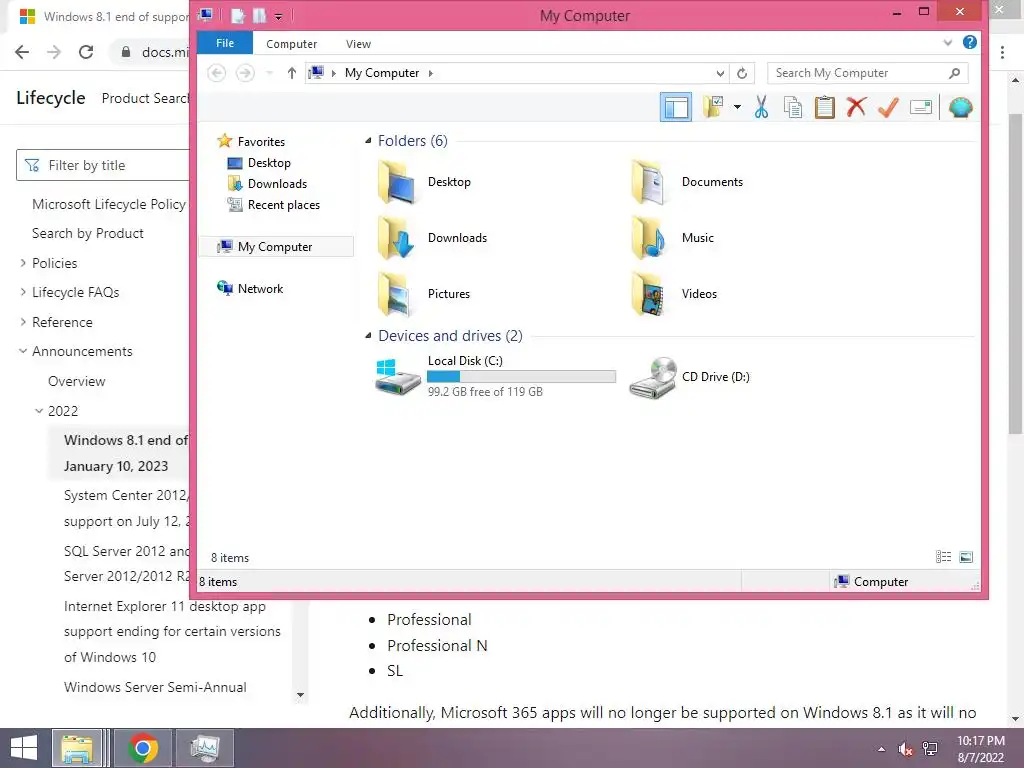Expand the ribbon with the chevron arrow
Viewport: 1024px width, 768px height.
948,43
